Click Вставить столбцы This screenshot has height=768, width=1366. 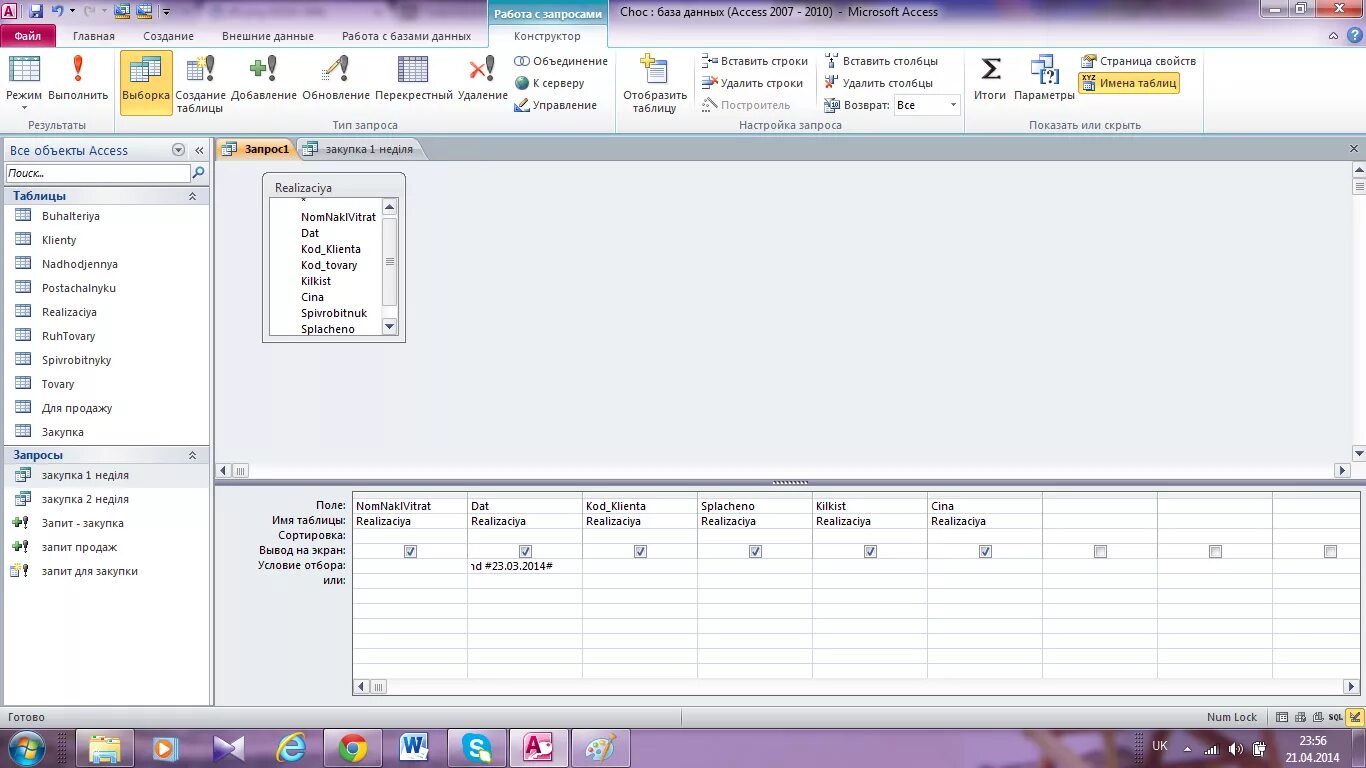point(881,61)
